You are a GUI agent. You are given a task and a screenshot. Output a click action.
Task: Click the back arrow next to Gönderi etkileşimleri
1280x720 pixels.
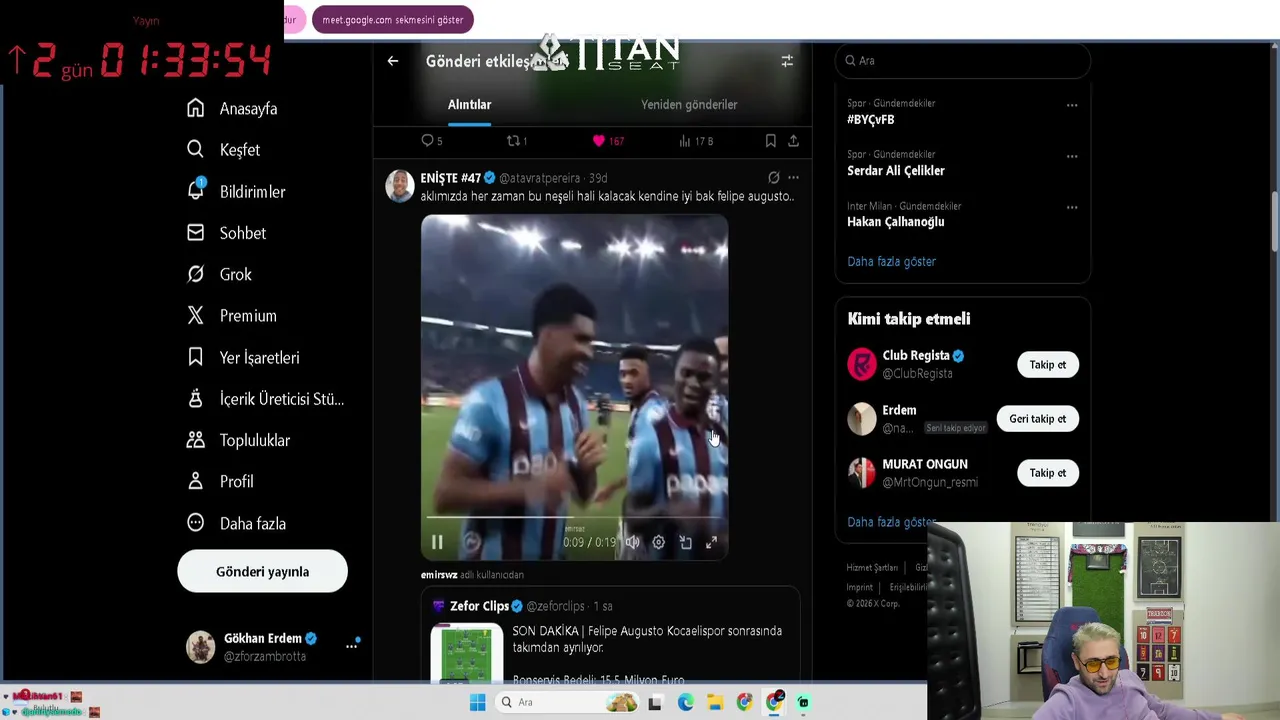click(393, 61)
